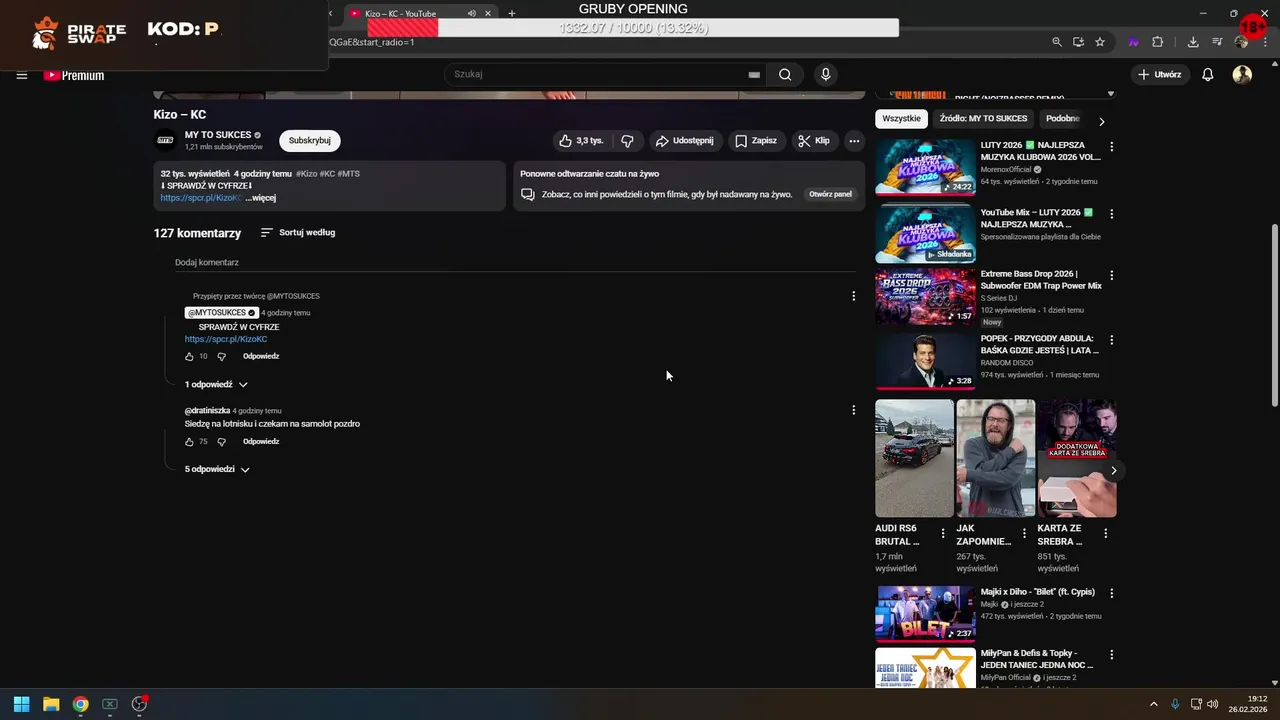Screen dimensions: 1280x720
Task: Open the Utwórz create menu
Action: click(x=1159, y=75)
